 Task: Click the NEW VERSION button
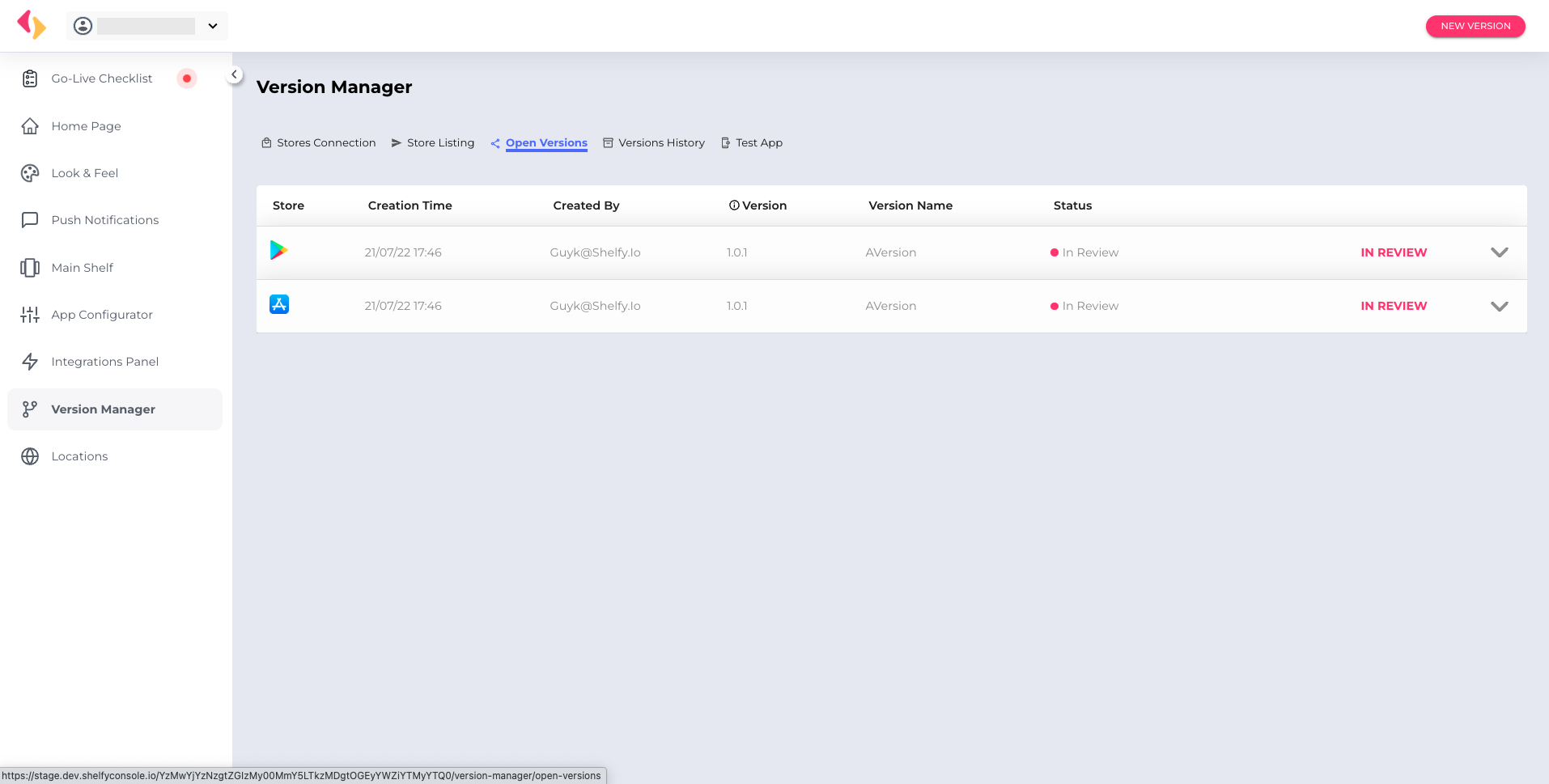[1475, 26]
